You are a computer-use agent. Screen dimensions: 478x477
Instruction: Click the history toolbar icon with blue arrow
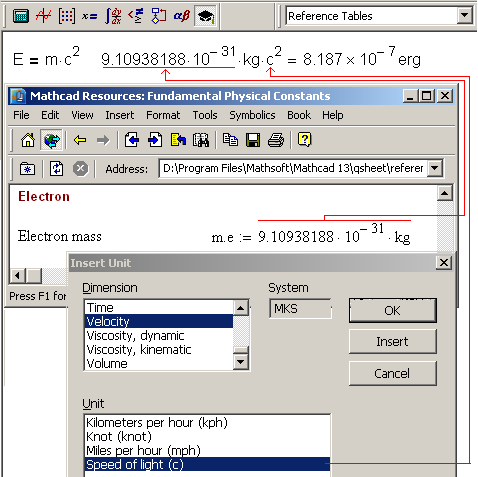(178, 140)
